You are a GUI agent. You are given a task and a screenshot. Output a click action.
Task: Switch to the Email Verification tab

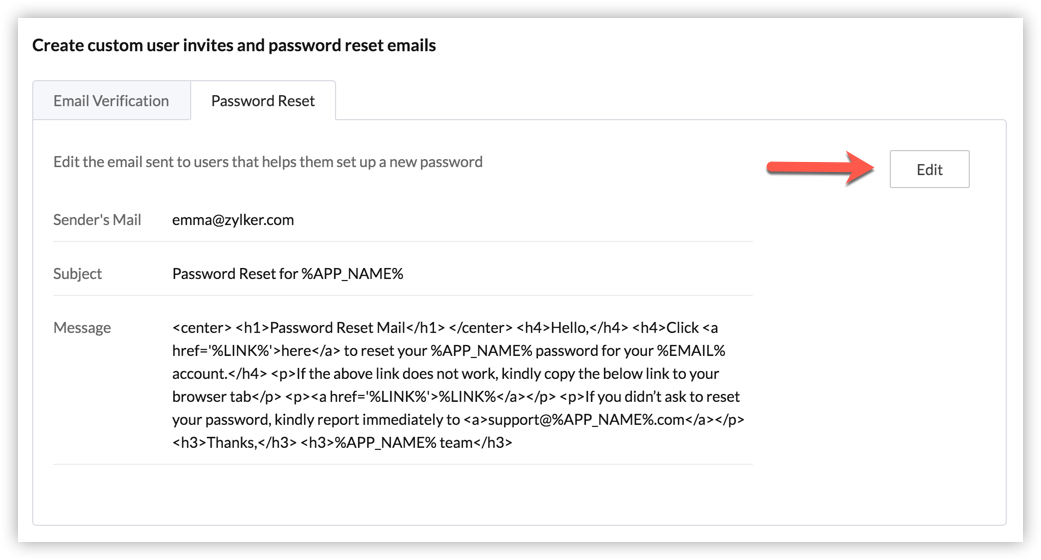point(111,101)
